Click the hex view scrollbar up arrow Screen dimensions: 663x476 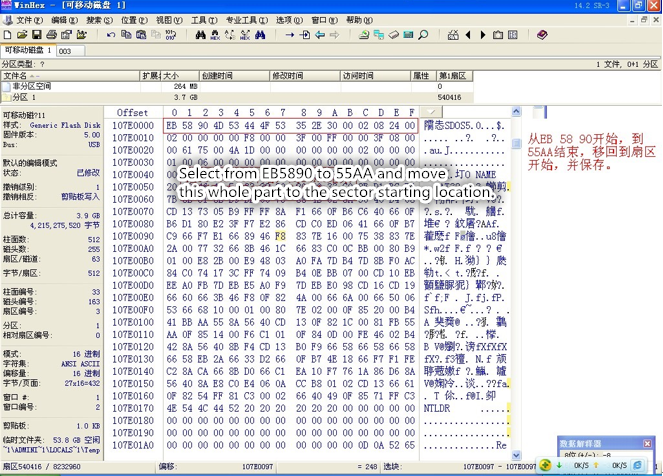tap(516, 112)
